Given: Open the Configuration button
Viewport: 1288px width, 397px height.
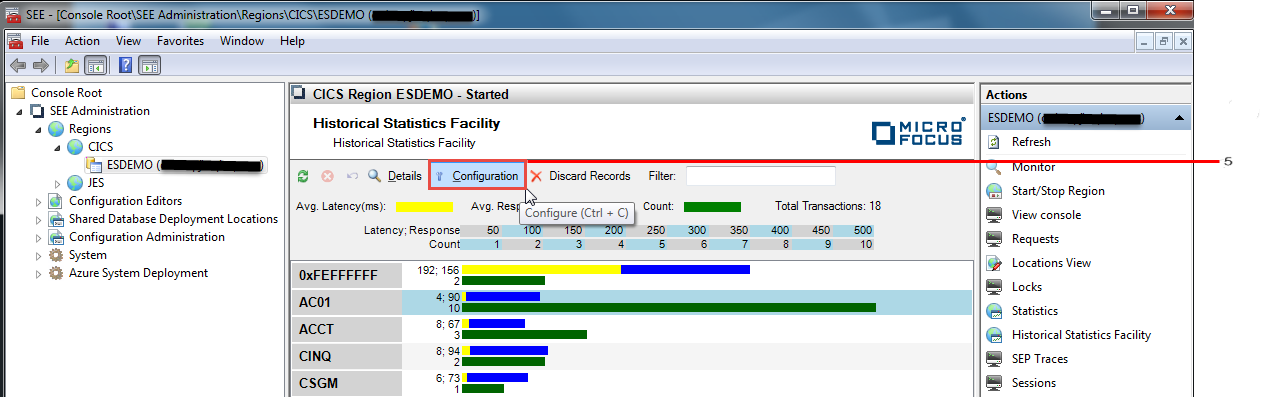Looking at the screenshot, I should 477,176.
